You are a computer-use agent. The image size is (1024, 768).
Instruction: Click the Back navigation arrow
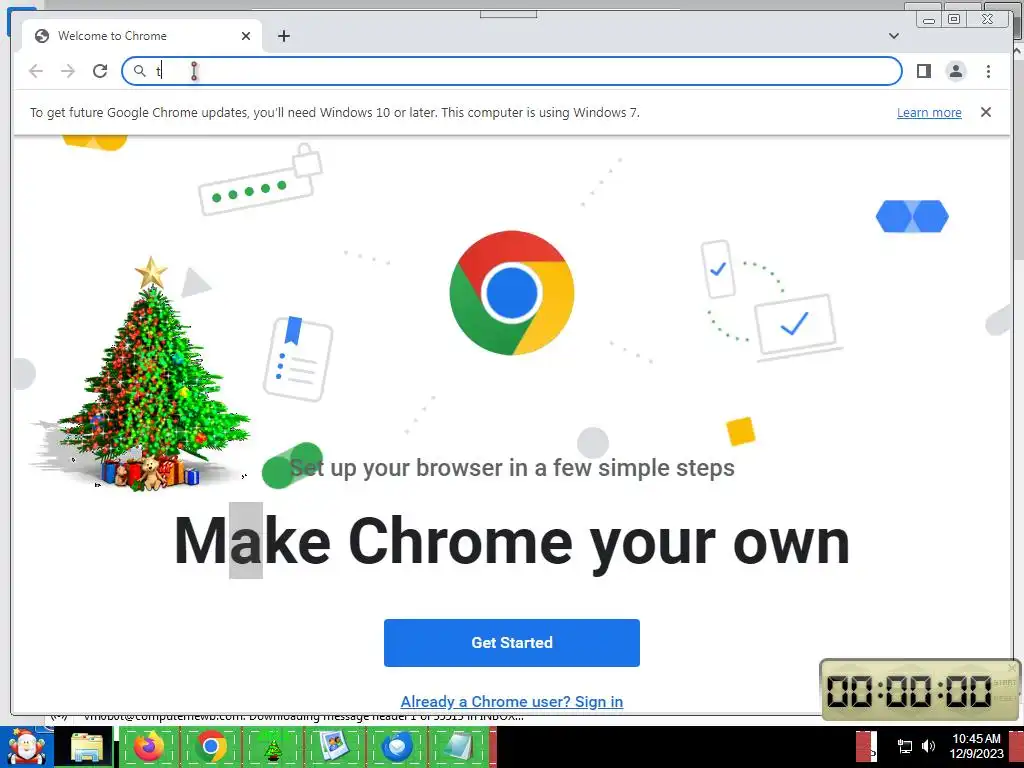coord(36,71)
